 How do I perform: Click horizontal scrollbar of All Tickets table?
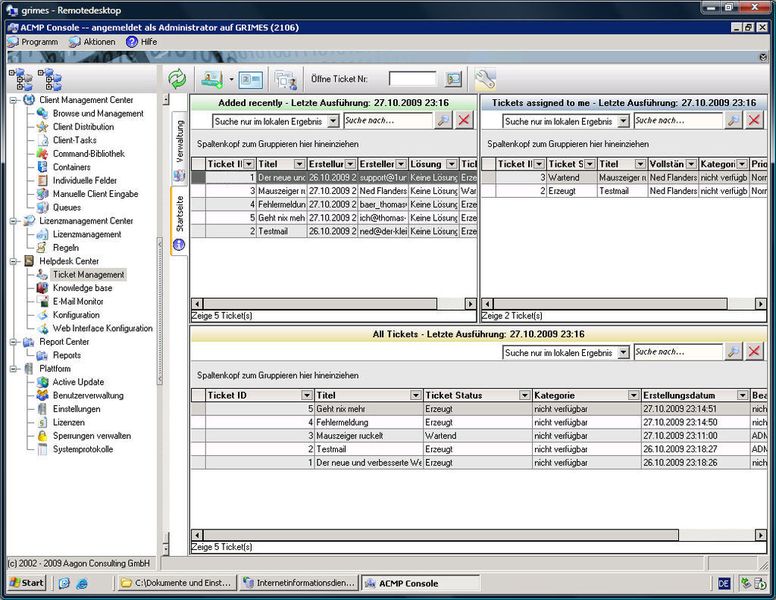[440, 535]
